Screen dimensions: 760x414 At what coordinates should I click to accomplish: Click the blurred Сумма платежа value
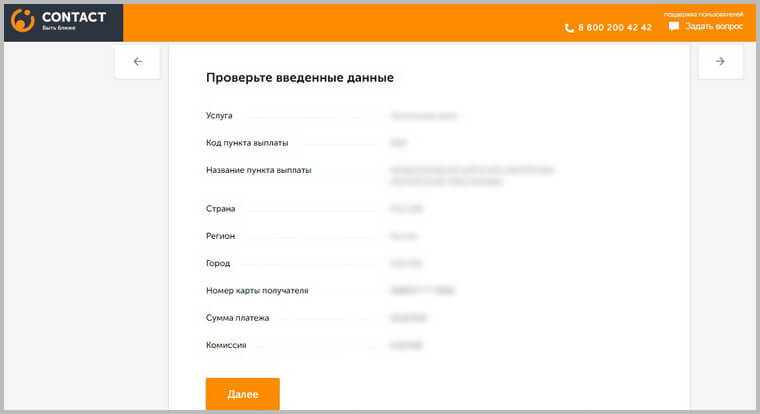409,318
